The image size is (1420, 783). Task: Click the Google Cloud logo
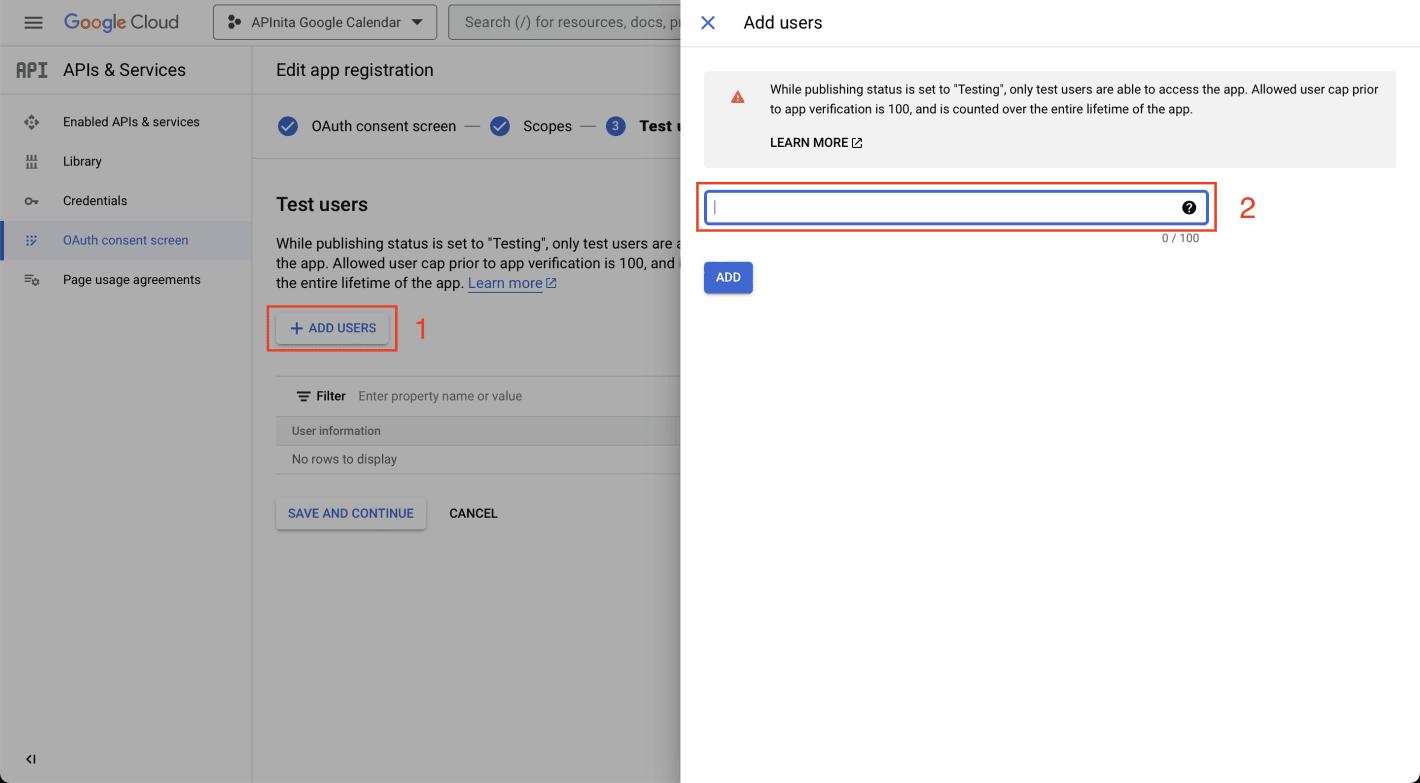pyautogui.click(x=120, y=22)
